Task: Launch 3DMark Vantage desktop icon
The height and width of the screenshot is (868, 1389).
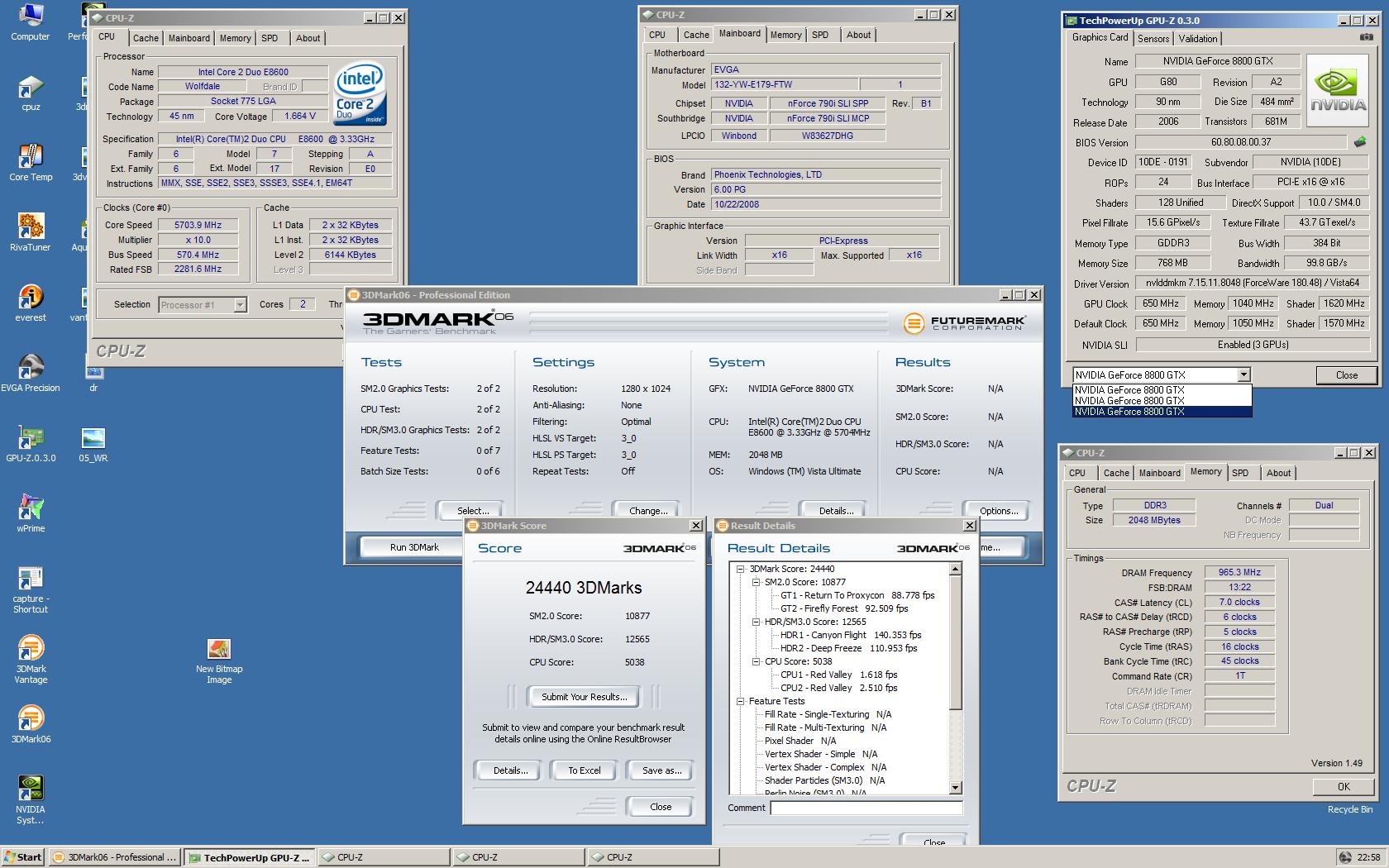Action: pyautogui.click(x=30, y=660)
